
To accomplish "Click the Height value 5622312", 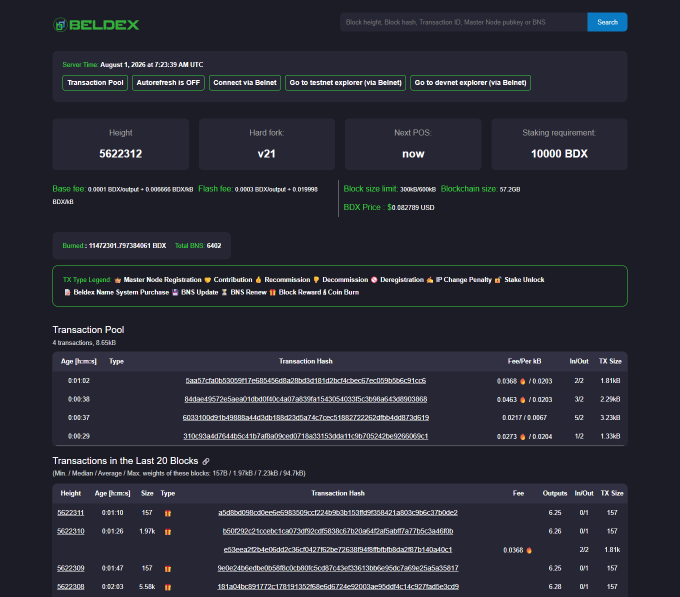I will 121,154.
